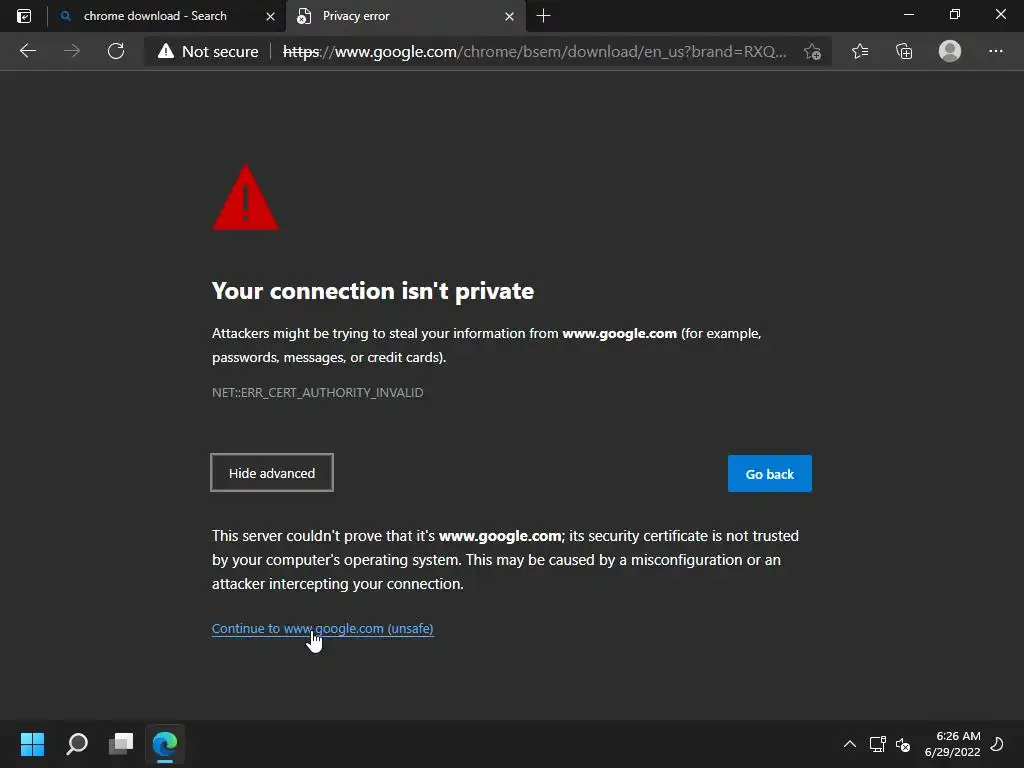
Task: Click the forward navigation arrow
Action: (72, 51)
